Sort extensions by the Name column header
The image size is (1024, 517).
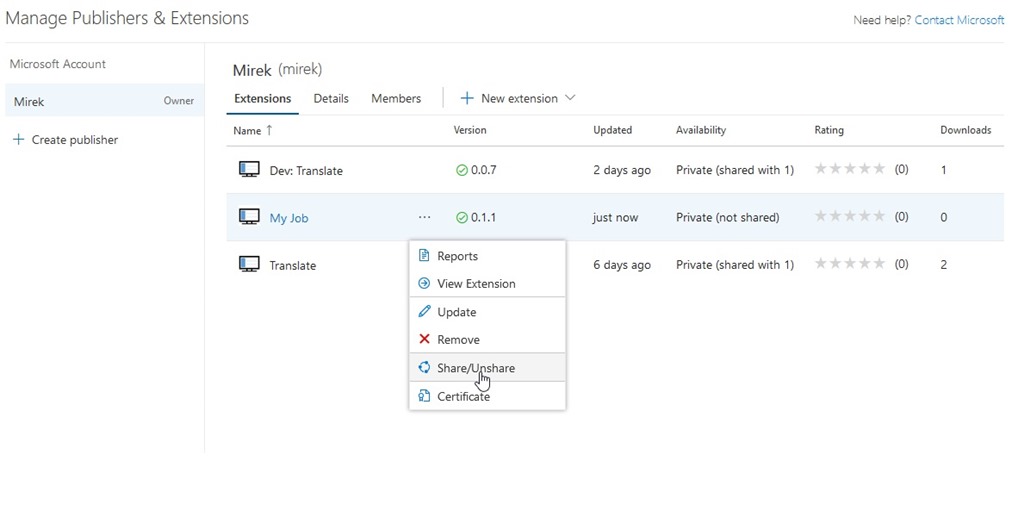(x=247, y=131)
